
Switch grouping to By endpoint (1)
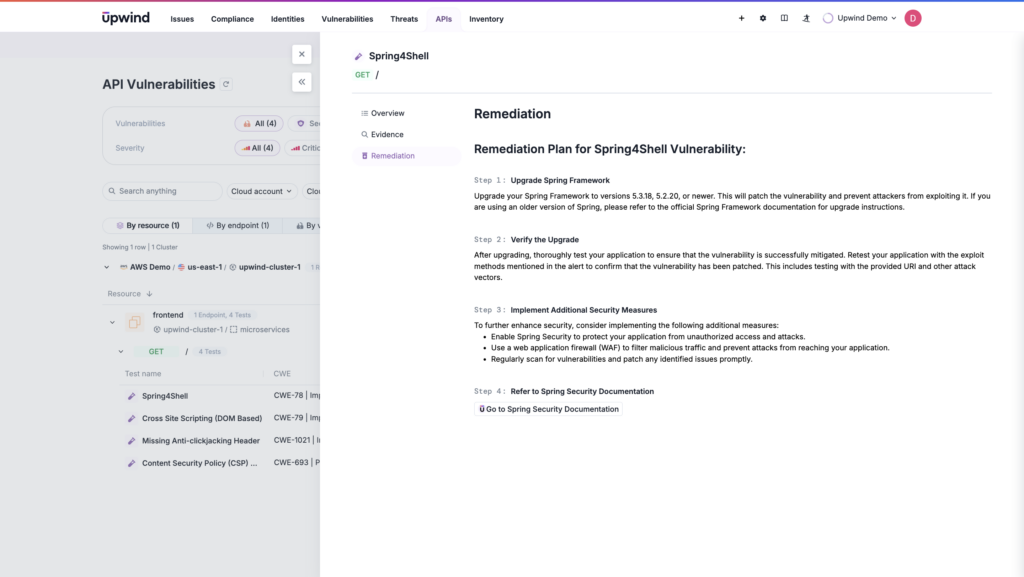click(x=237, y=225)
